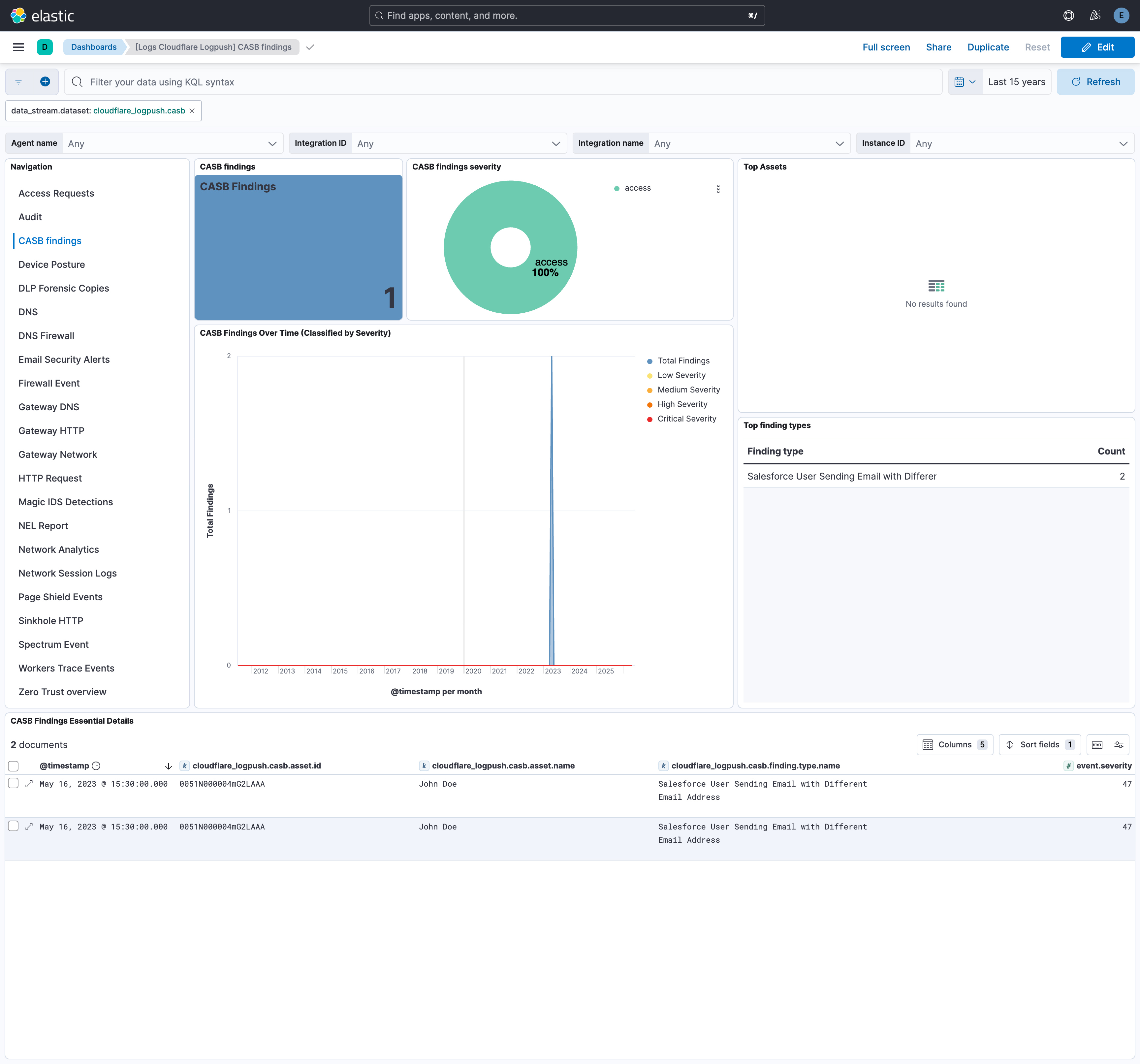Navigate to Access Requests dashboard
Screen dimensions: 1140x1064
coord(56,193)
